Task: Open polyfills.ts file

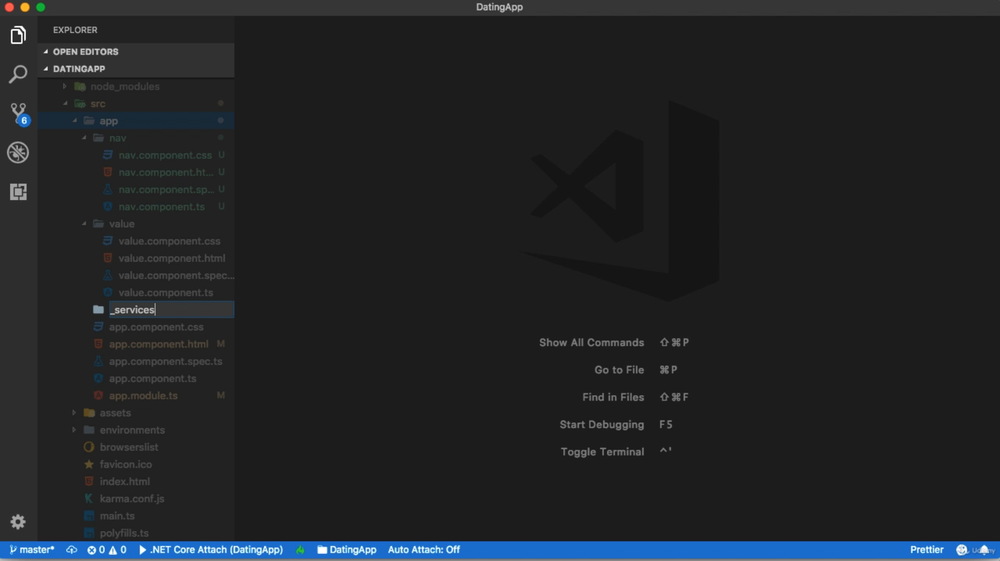Action: [x=124, y=533]
